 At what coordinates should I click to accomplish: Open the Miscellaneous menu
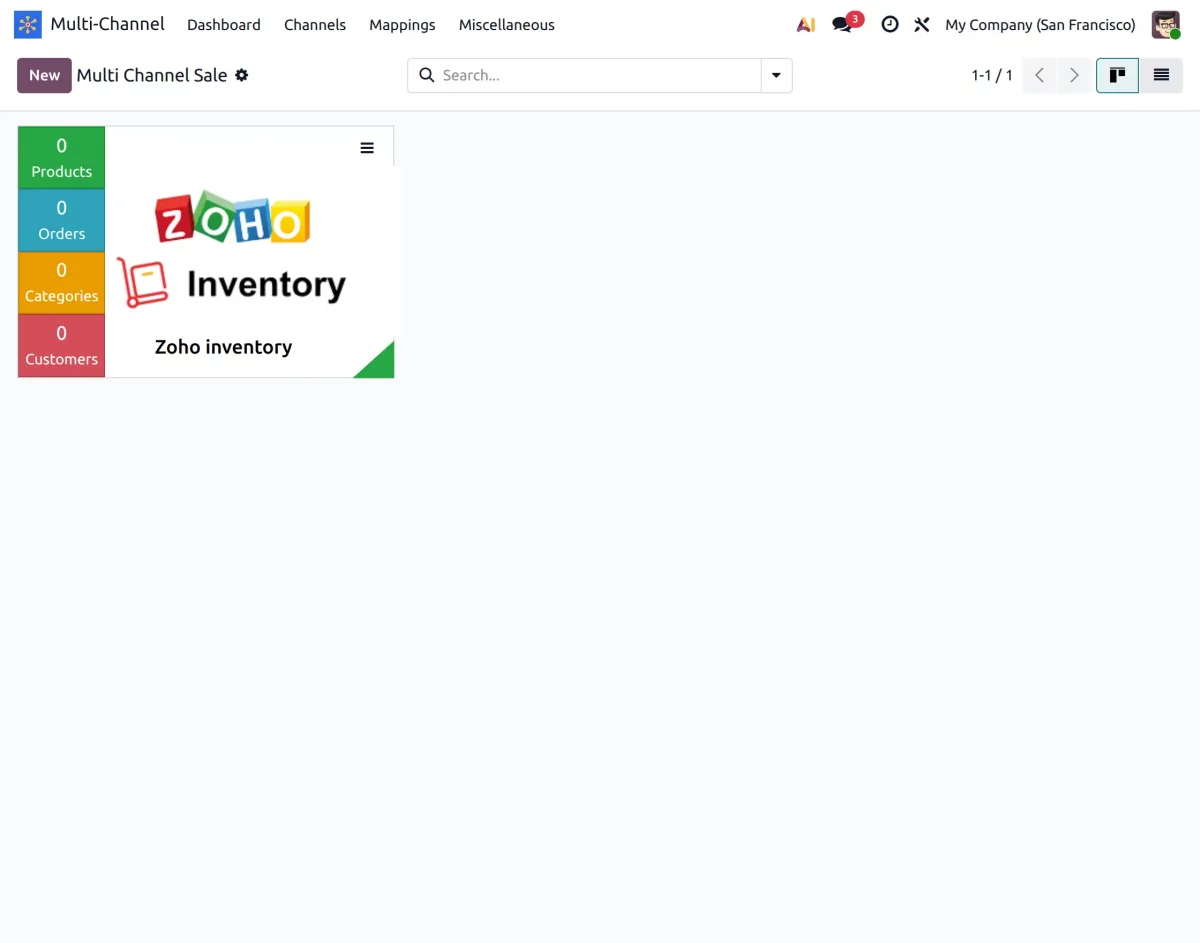(x=507, y=25)
